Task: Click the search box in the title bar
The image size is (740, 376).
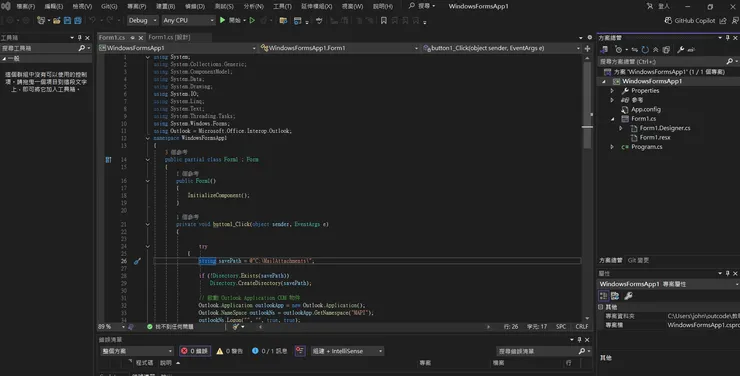Action: [x=421, y=6]
